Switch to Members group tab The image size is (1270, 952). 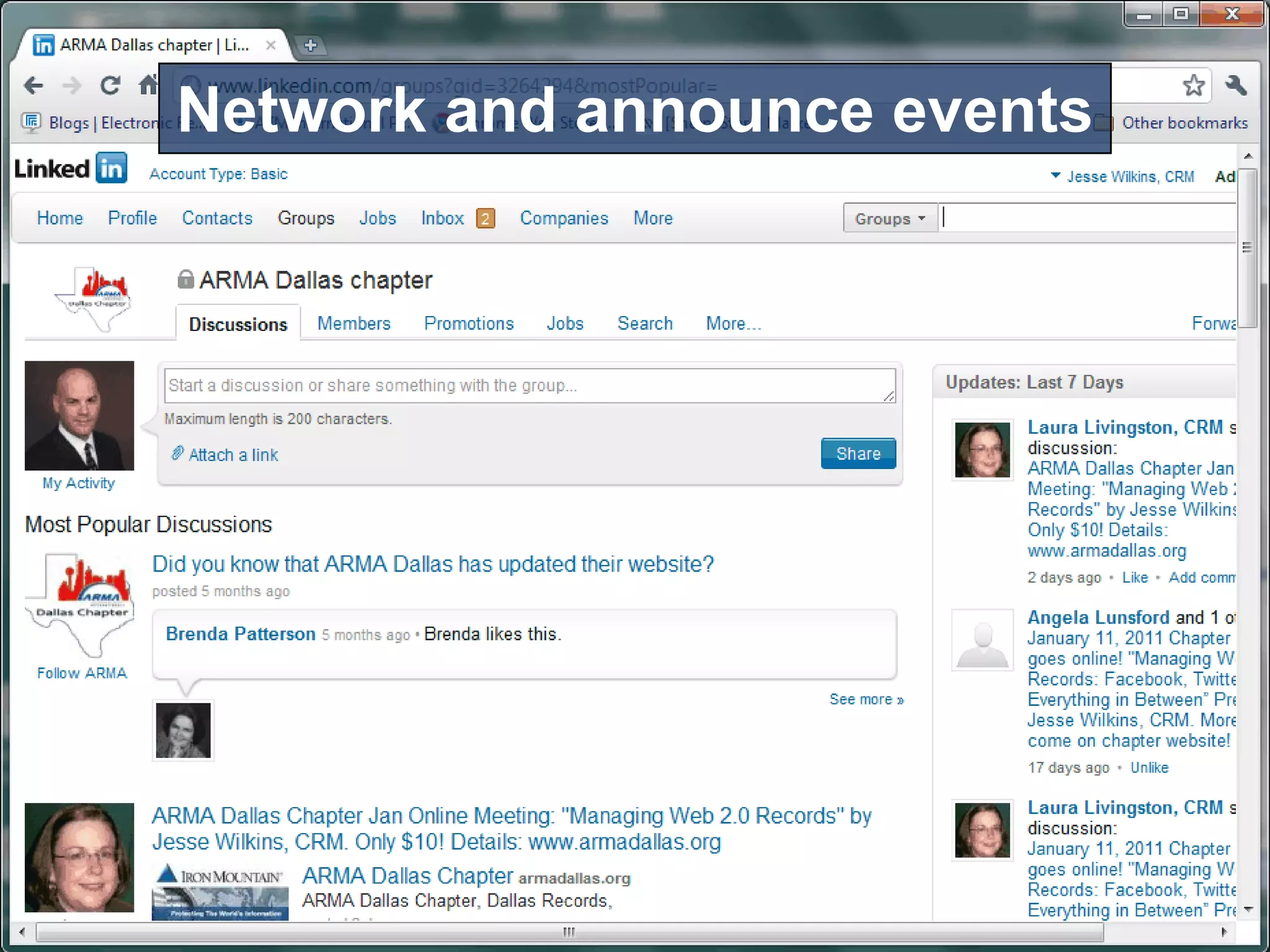[354, 324]
